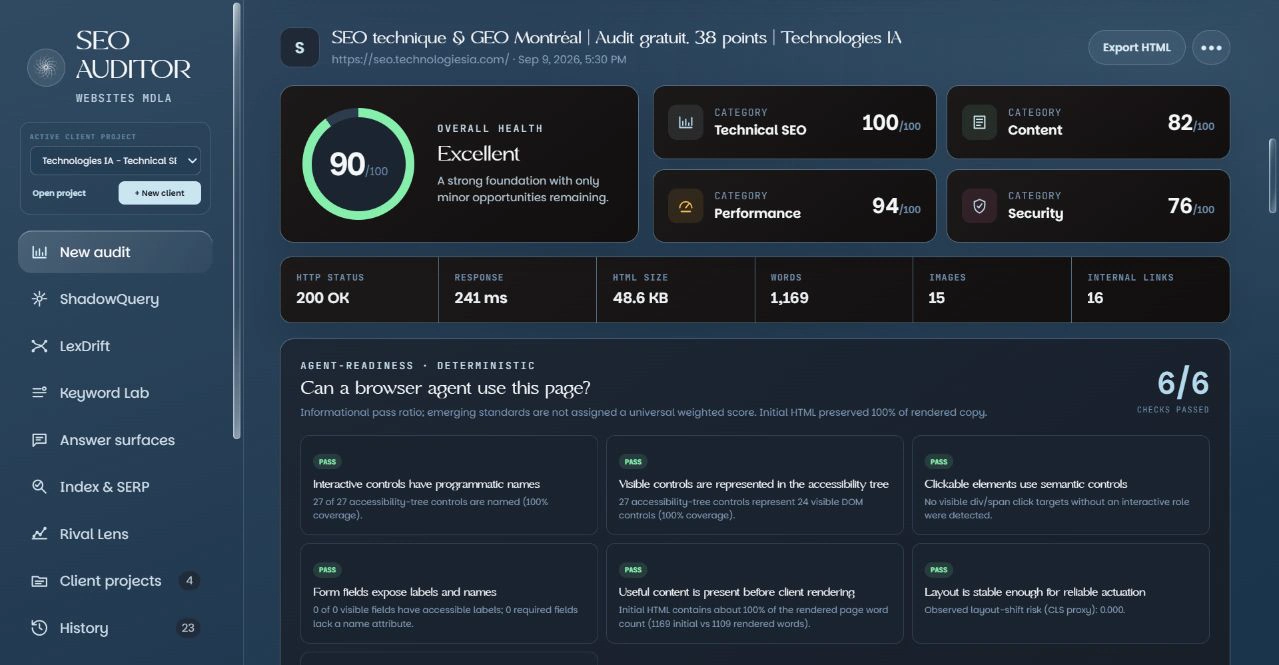Screen dimensions: 1279x665
Task: Open the active client project dropdown
Action: pyautogui.click(x=115, y=161)
